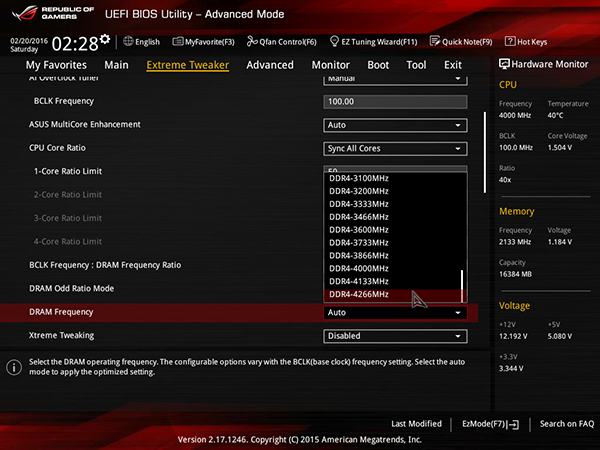Click the main settings page scrollbar

tap(485, 152)
